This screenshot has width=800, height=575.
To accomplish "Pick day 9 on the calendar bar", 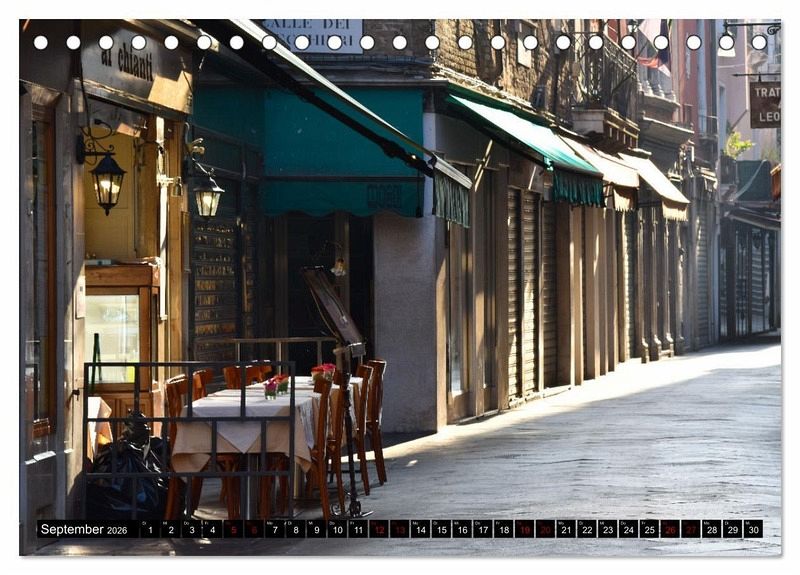I will click(x=316, y=530).
